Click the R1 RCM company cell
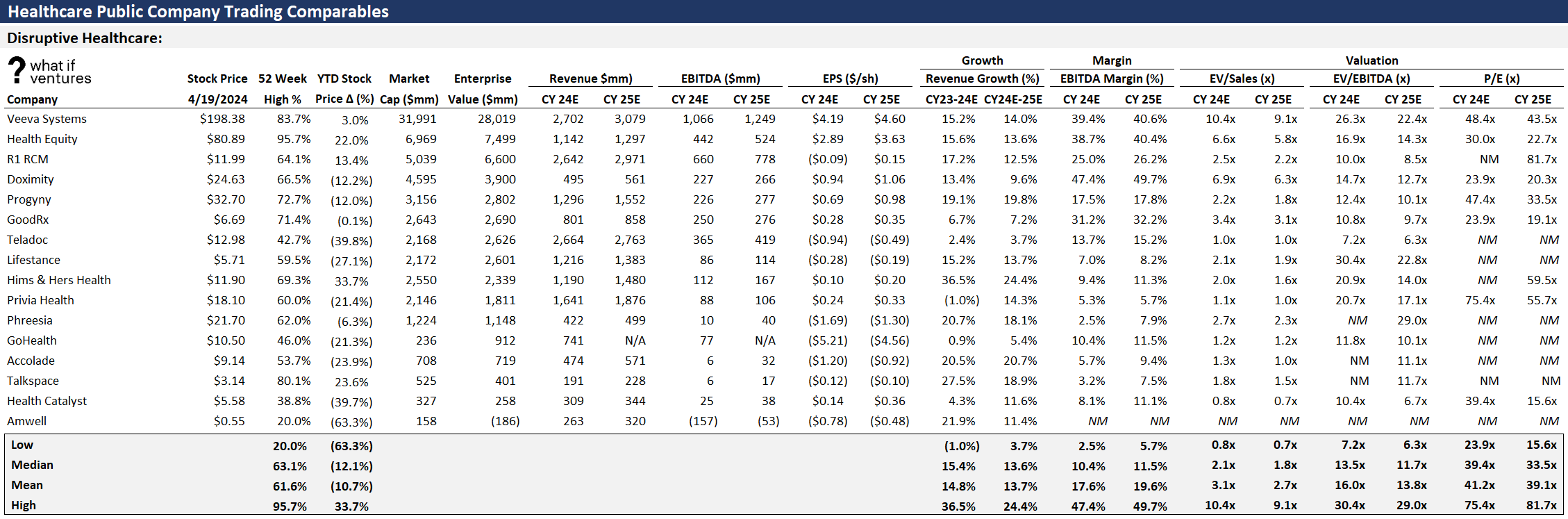Image resolution: width=1568 pixels, height=519 pixels. point(28,159)
